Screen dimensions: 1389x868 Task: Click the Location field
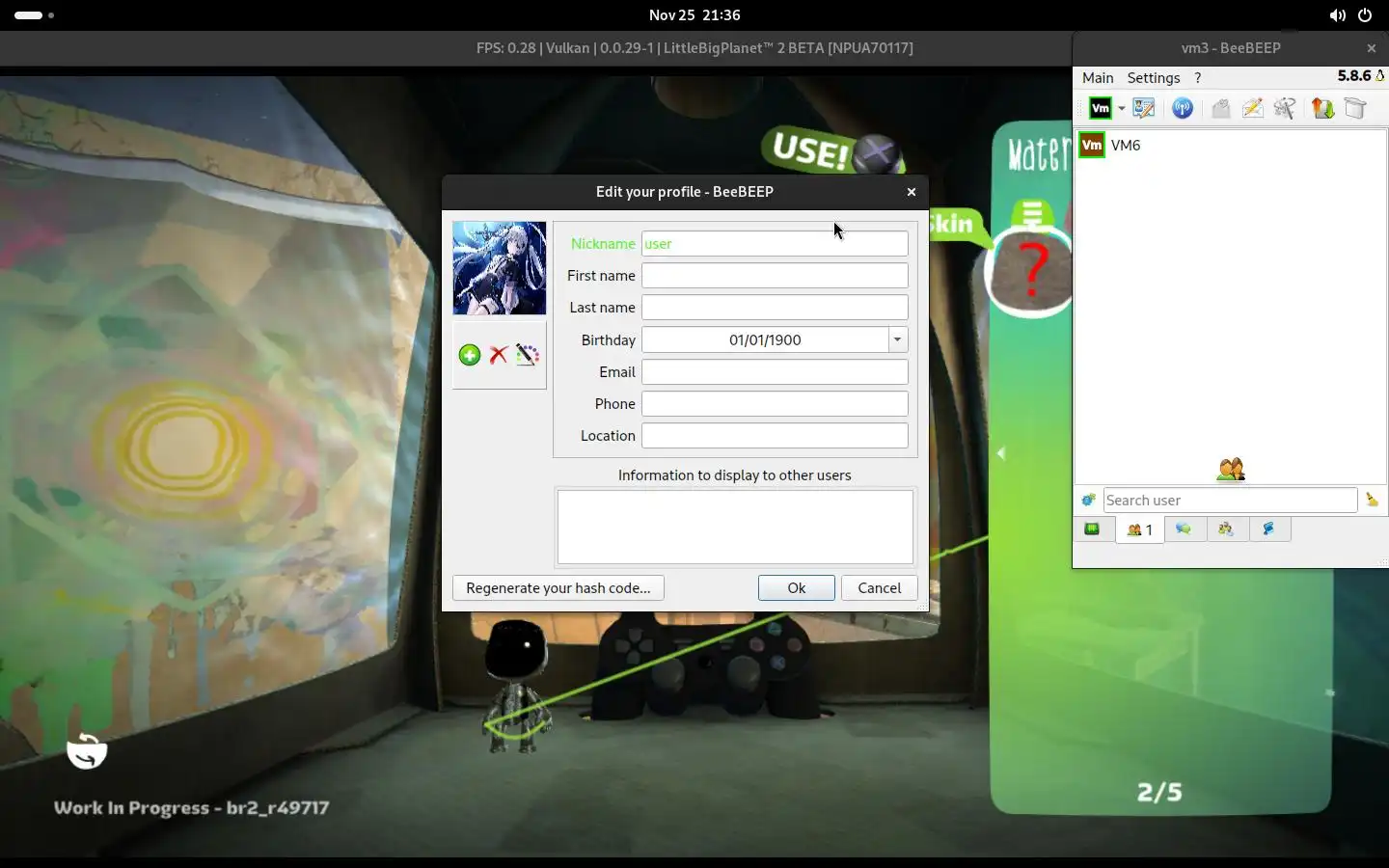coord(775,436)
